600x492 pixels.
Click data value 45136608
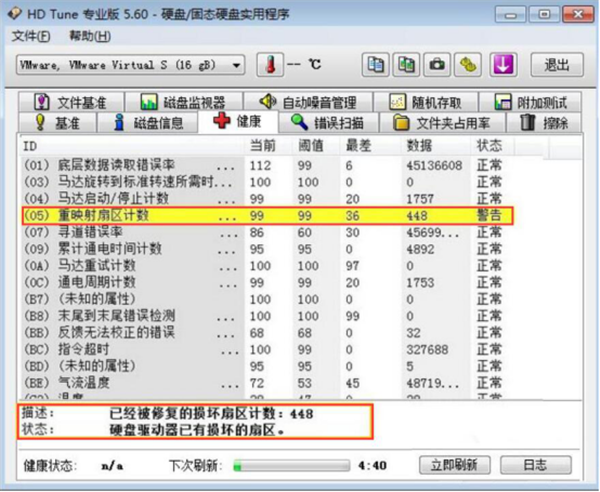click(x=434, y=166)
